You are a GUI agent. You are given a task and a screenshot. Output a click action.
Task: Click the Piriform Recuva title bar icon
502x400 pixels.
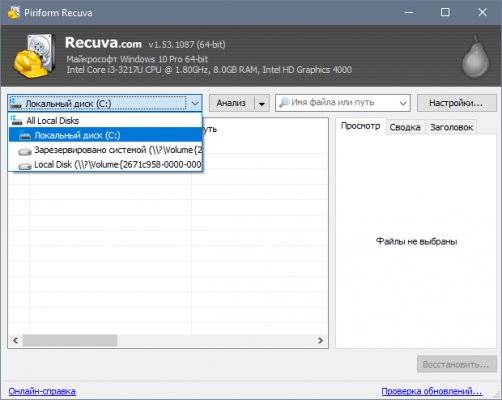[x=14, y=12]
